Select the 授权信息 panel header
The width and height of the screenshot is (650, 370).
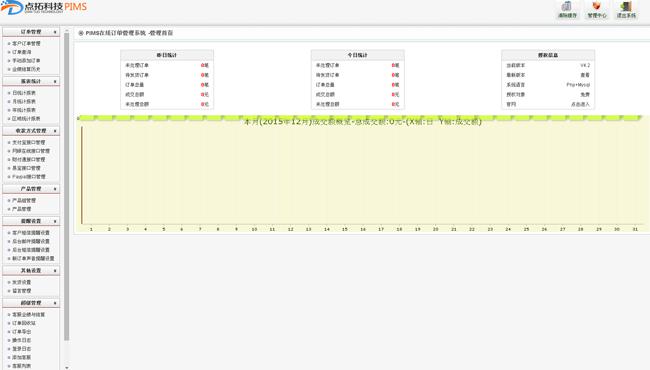click(x=548, y=55)
